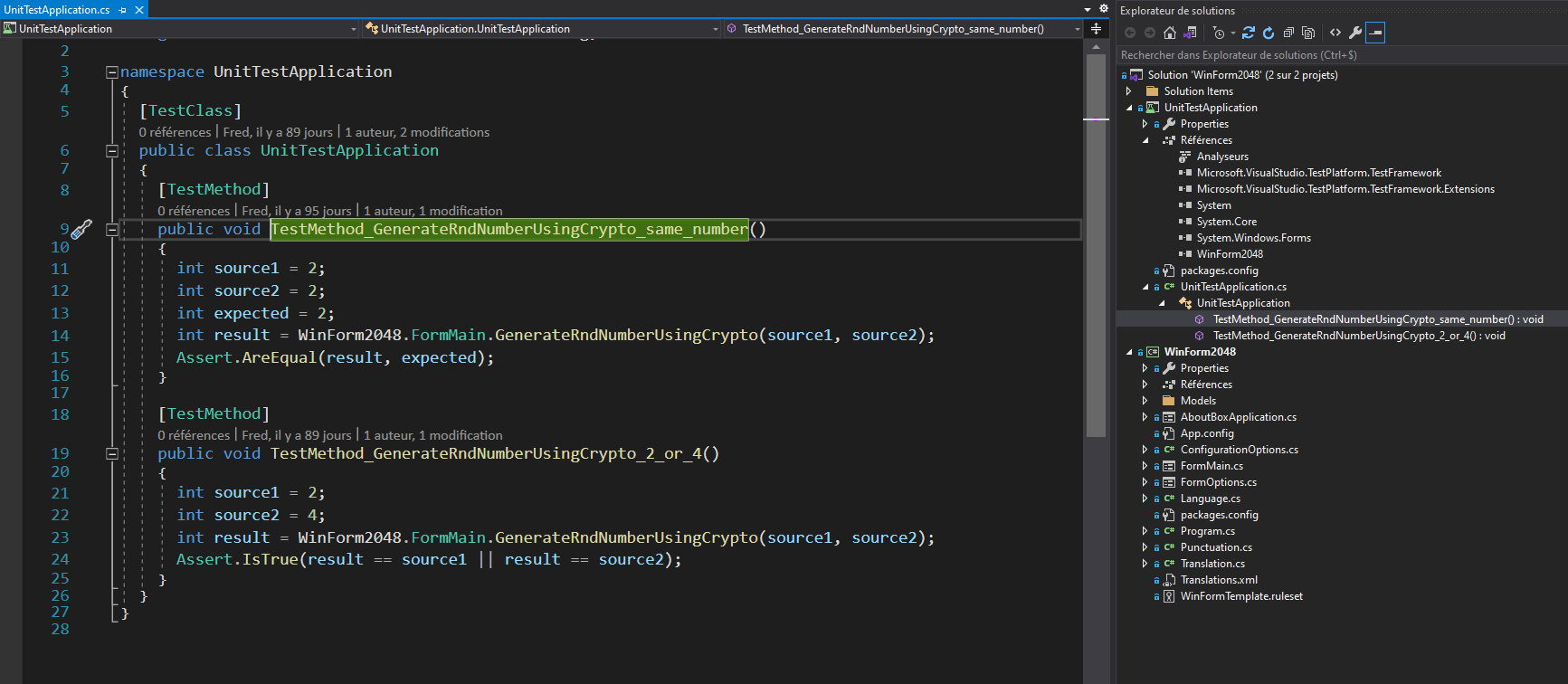Open the '0 références' CodeLens above TestClass
This screenshot has height=684, width=1568.
(175, 132)
